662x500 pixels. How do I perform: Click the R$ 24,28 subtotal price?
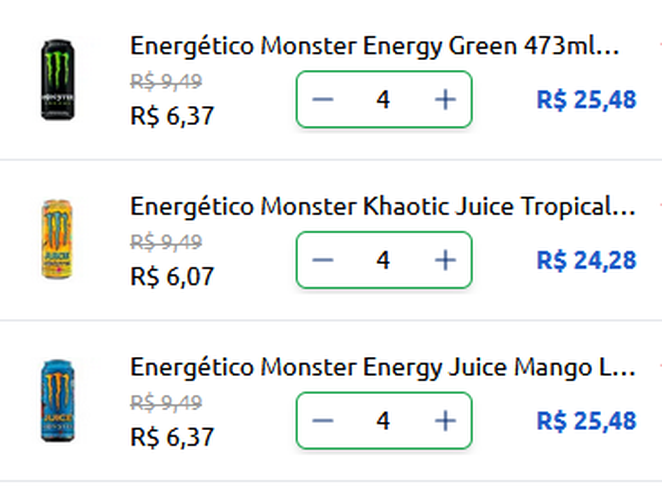(586, 261)
